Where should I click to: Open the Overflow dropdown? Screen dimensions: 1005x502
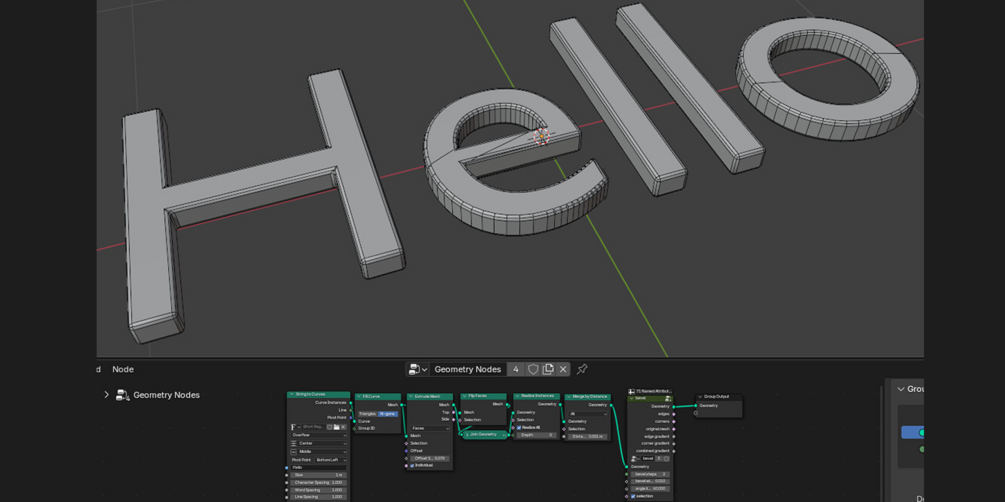pos(319,435)
